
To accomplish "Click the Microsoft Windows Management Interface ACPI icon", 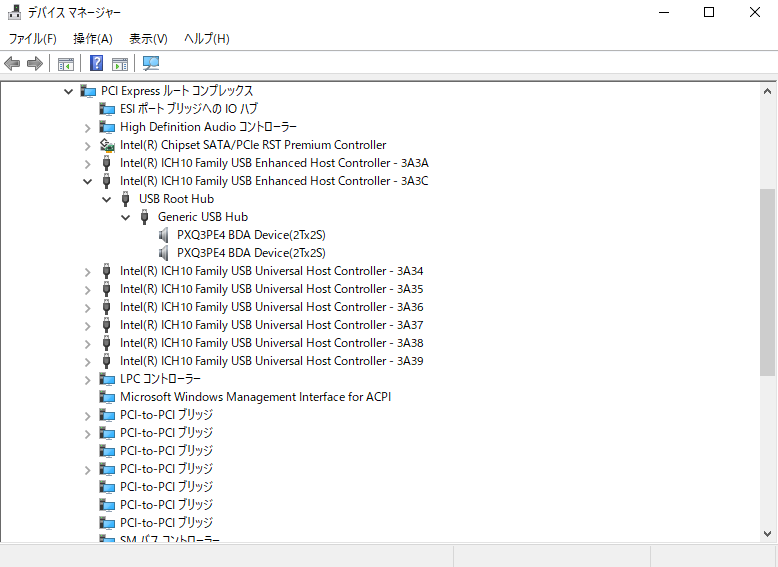I will pos(107,397).
